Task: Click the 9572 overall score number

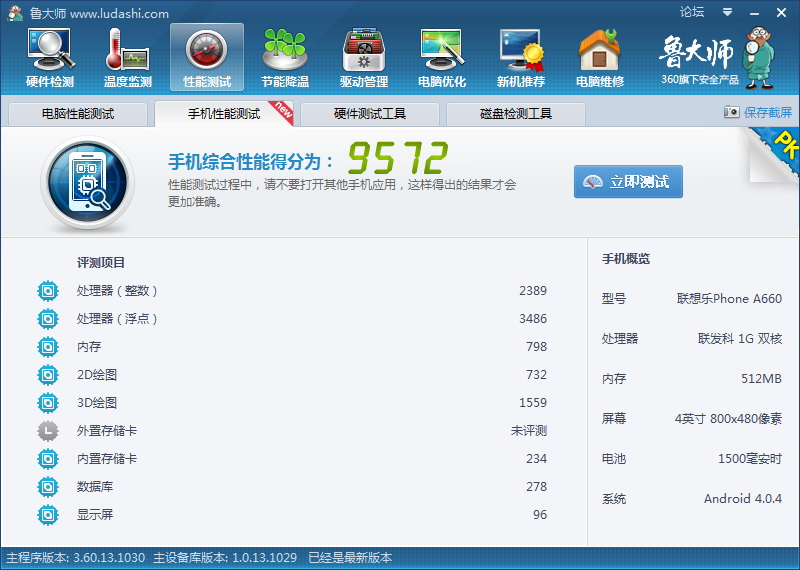Action: (x=398, y=158)
